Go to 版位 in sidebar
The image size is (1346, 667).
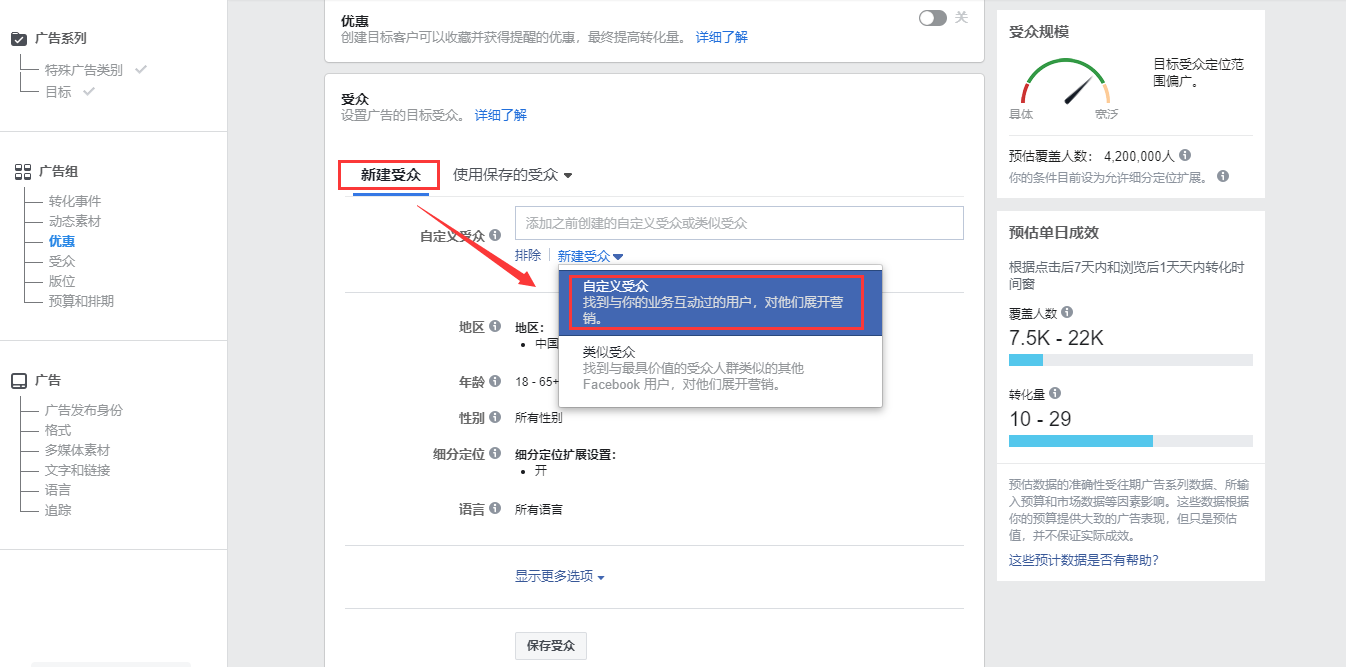62,281
